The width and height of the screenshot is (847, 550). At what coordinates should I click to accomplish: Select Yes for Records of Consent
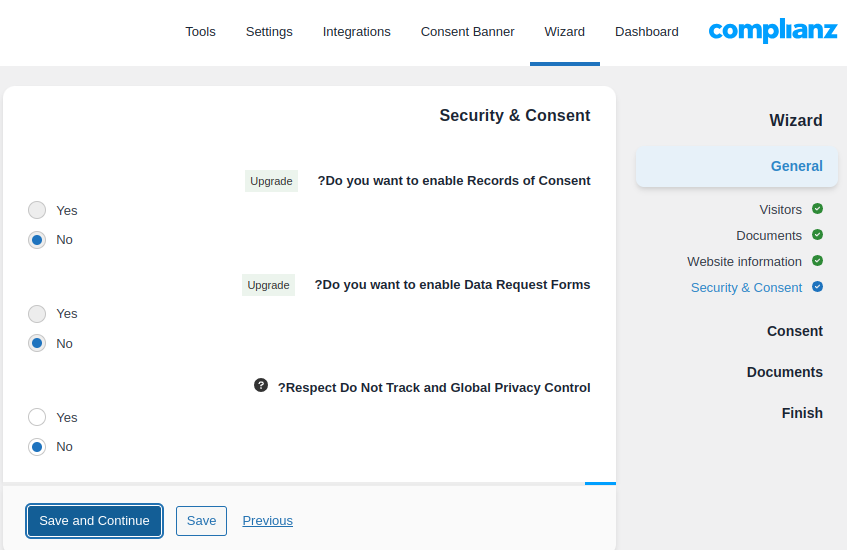pyautogui.click(x=37, y=210)
